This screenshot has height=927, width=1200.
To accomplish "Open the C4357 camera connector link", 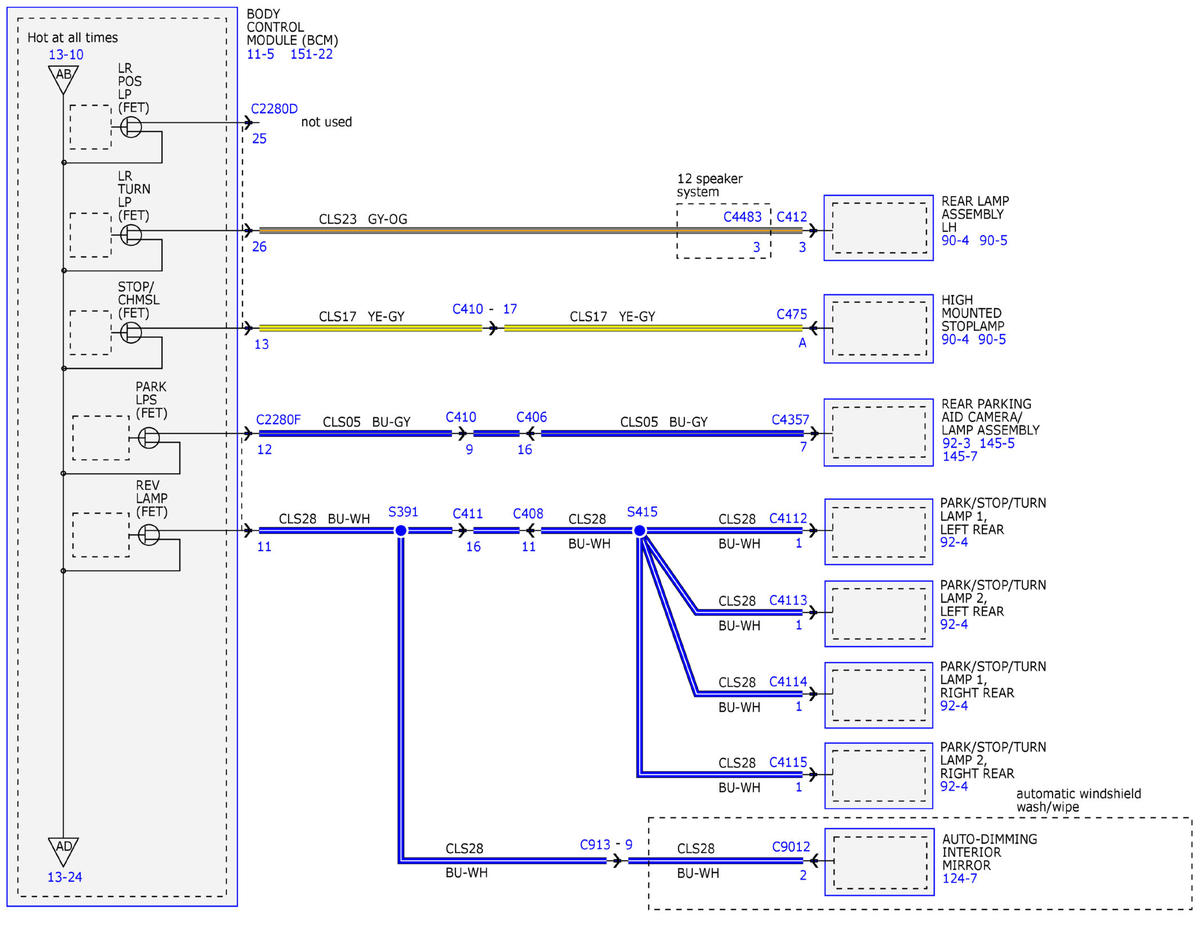I will [x=789, y=420].
